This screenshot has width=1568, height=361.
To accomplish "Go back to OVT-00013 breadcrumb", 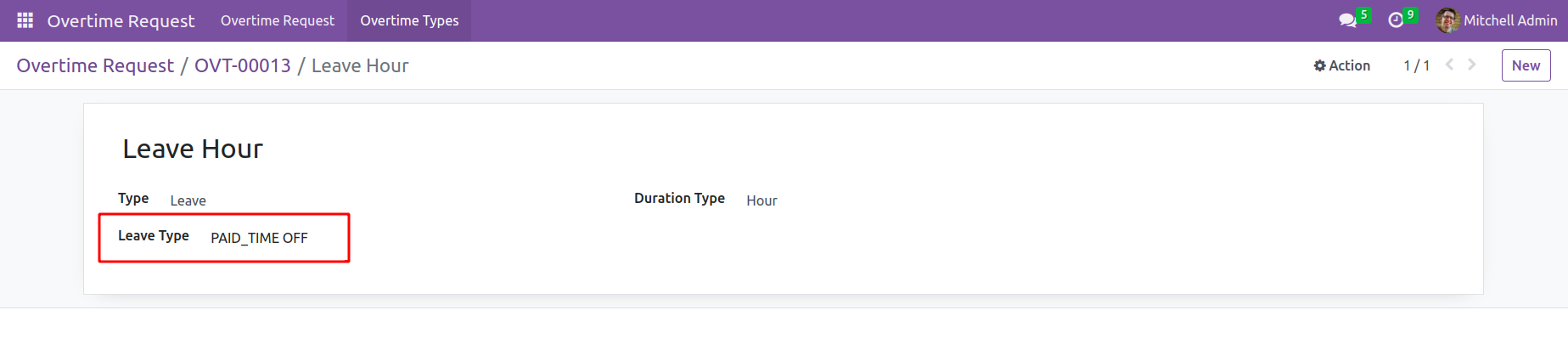I will click(243, 65).
